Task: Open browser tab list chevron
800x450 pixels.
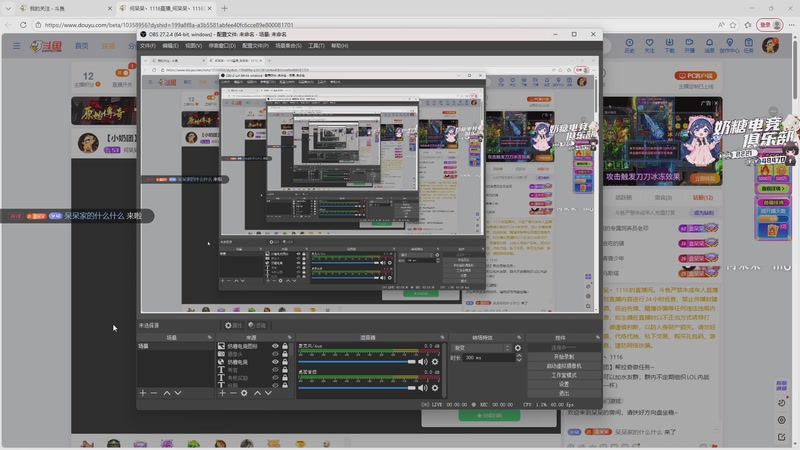Action: tap(8, 9)
